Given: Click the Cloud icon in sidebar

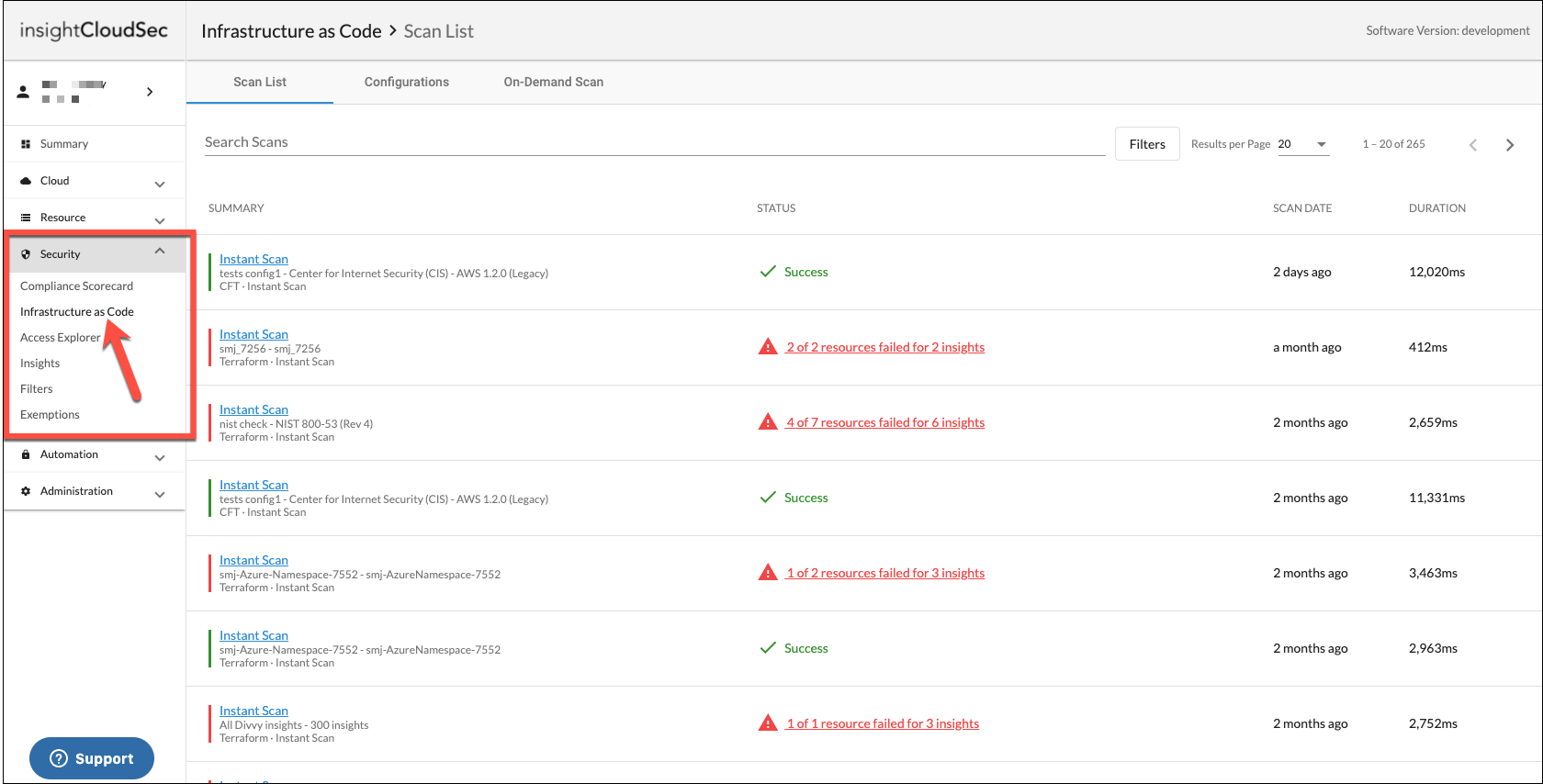Looking at the screenshot, I should click(26, 181).
